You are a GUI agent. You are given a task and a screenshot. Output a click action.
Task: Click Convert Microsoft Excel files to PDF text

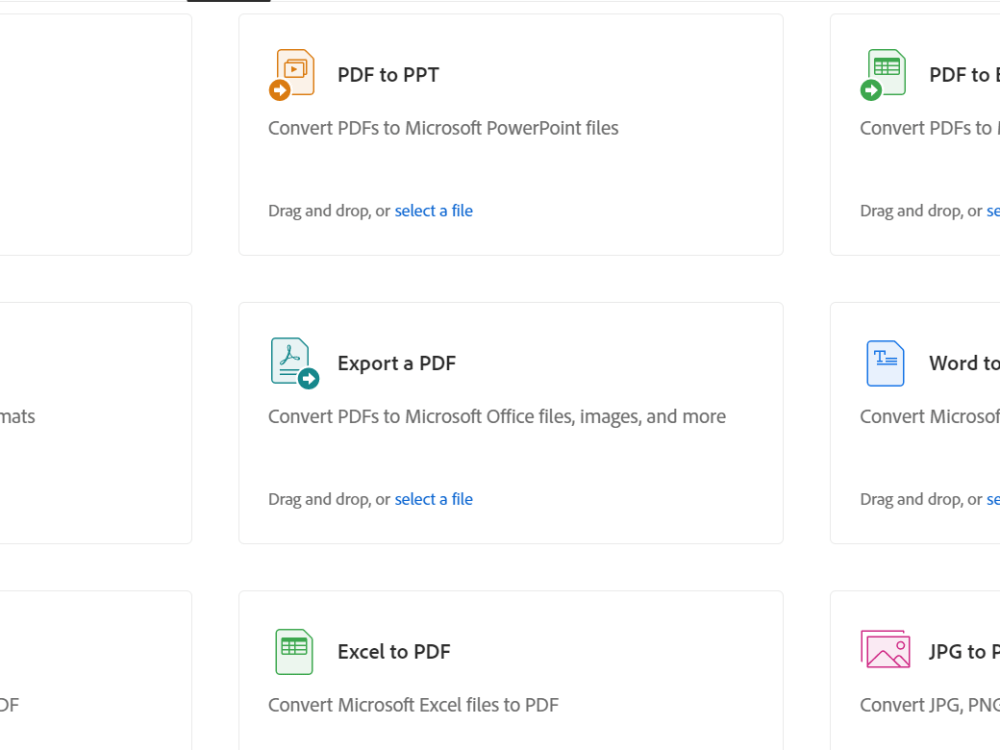(413, 705)
